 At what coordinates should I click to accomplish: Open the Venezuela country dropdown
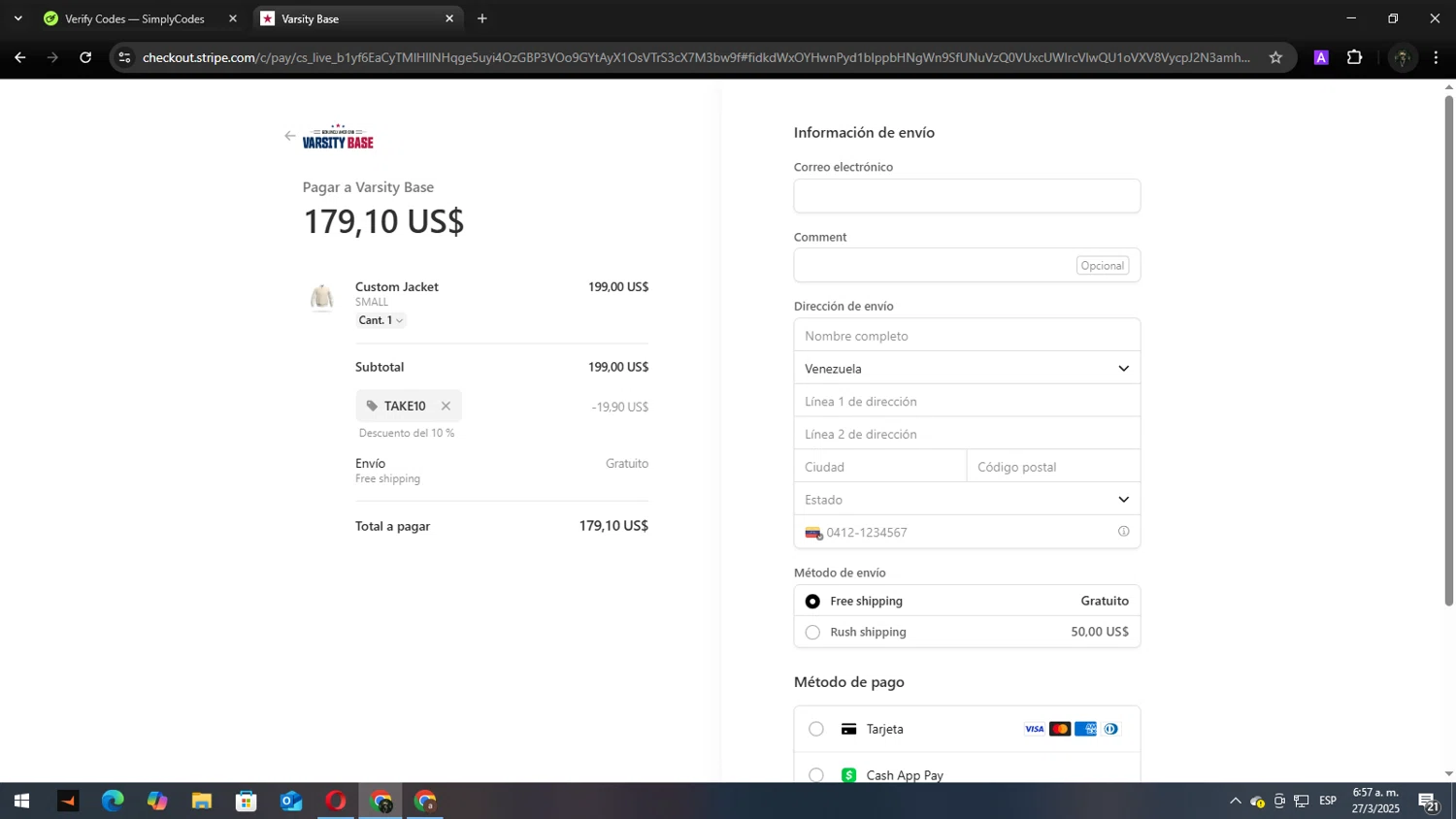pyautogui.click(x=967, y=369)
